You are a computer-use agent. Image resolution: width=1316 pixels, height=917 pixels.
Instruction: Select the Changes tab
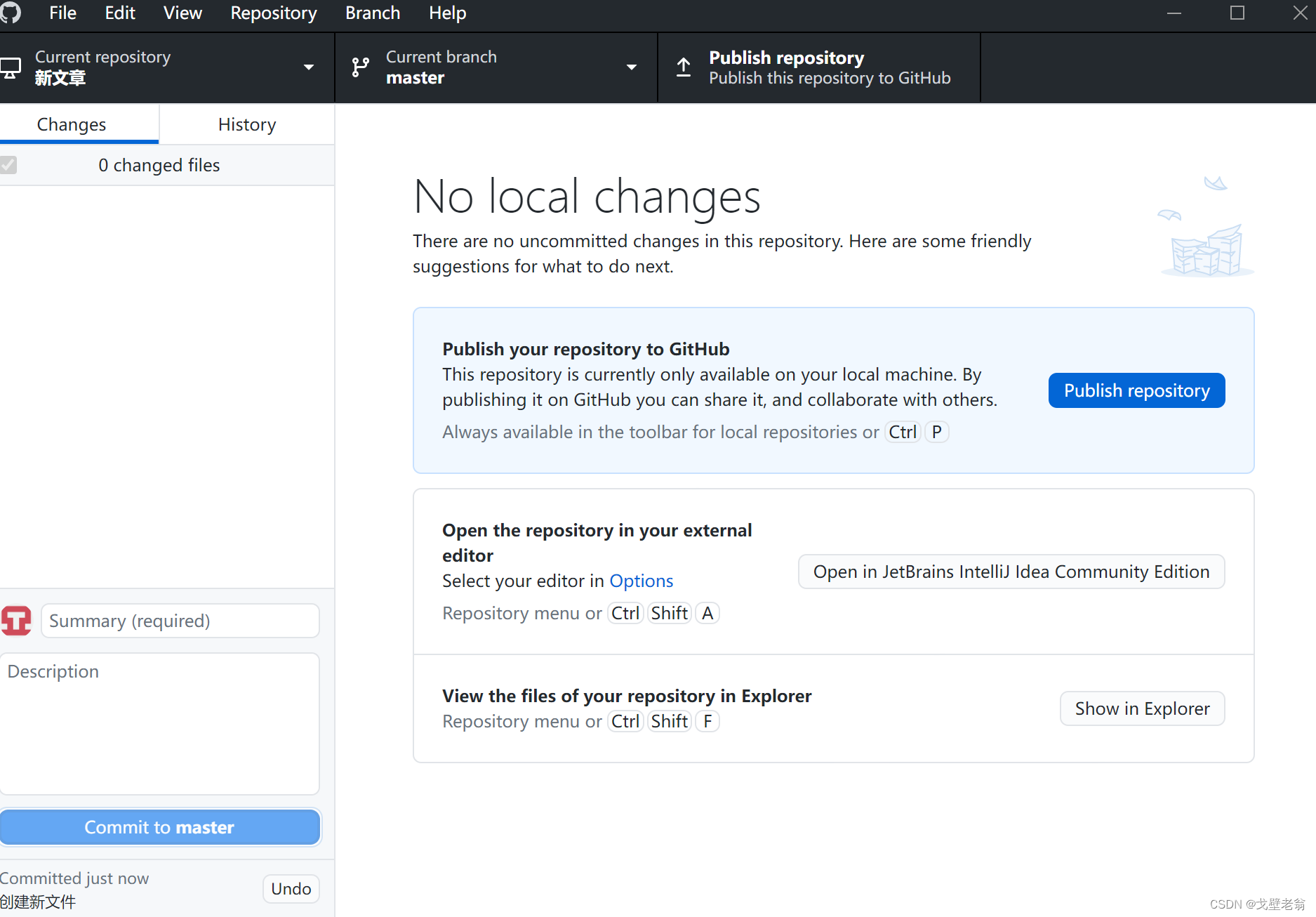[x=72, y=124]
